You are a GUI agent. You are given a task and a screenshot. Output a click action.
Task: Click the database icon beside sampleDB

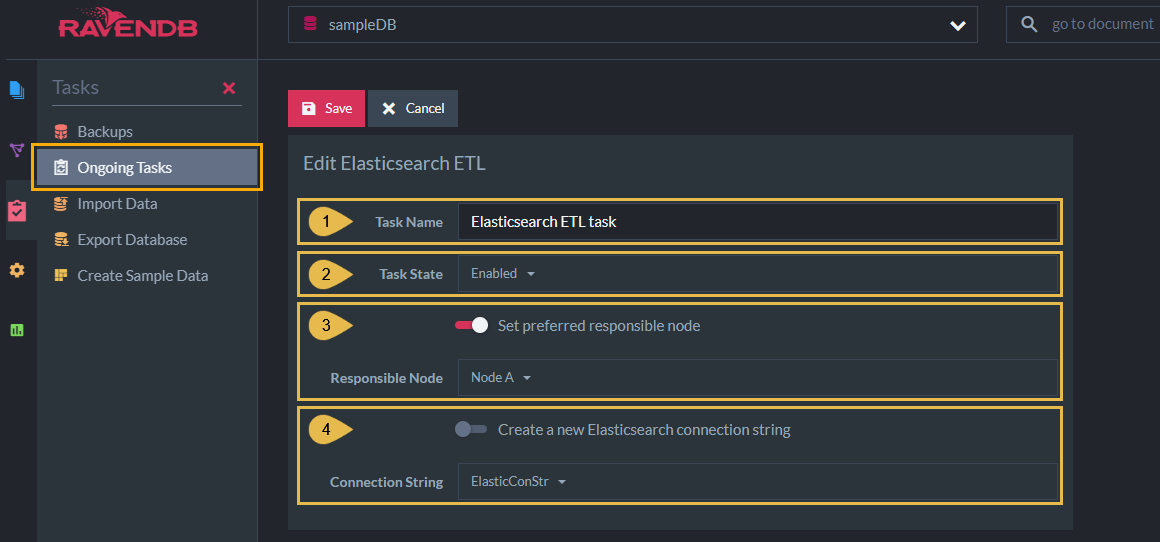310,24
